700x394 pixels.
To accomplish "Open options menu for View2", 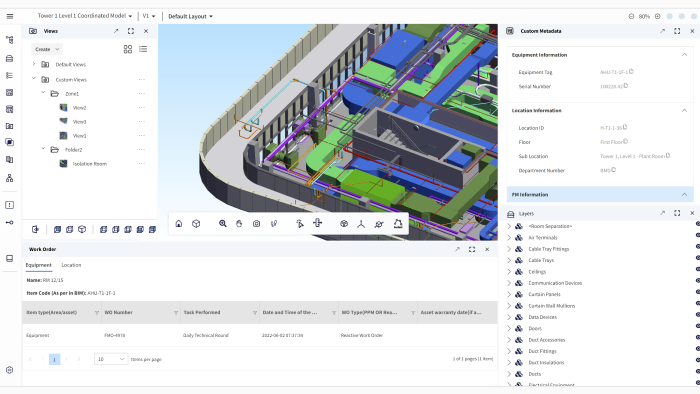I will coord(142,108).
